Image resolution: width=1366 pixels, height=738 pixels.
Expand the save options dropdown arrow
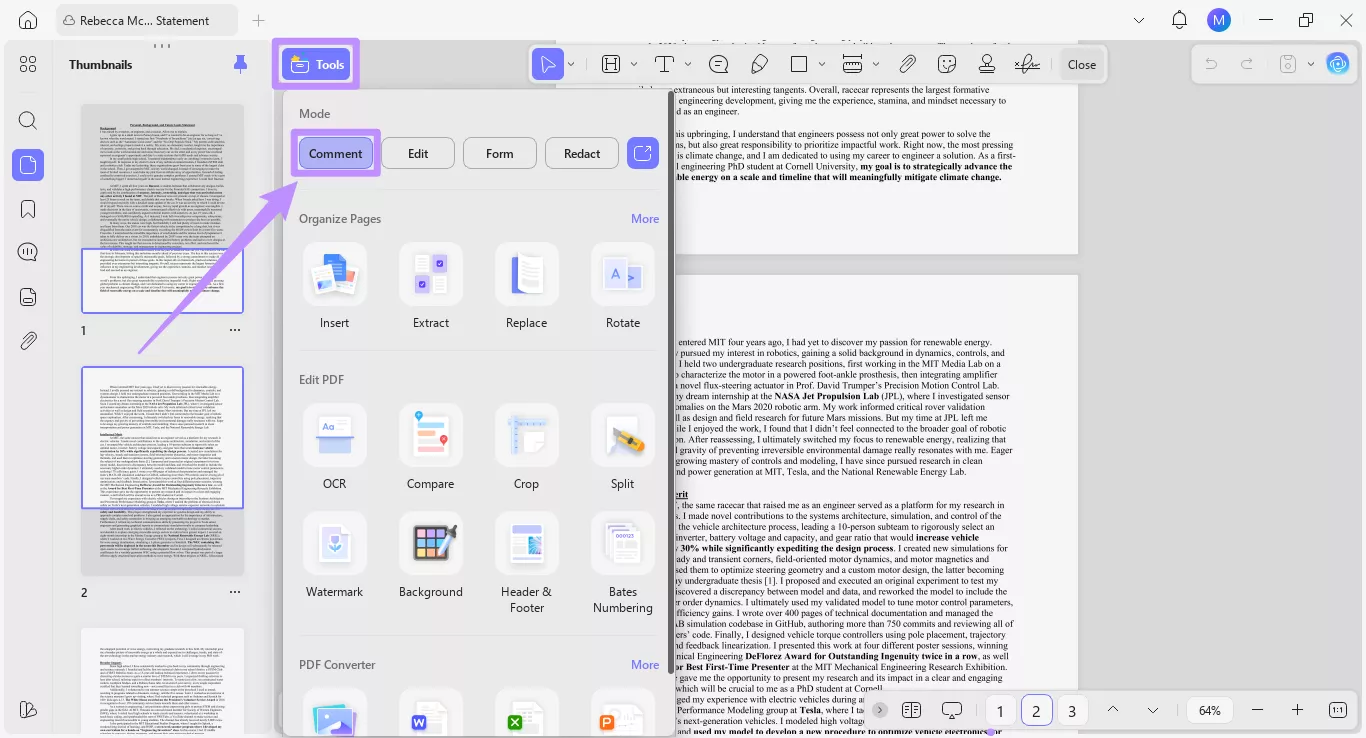(1311, 64)
